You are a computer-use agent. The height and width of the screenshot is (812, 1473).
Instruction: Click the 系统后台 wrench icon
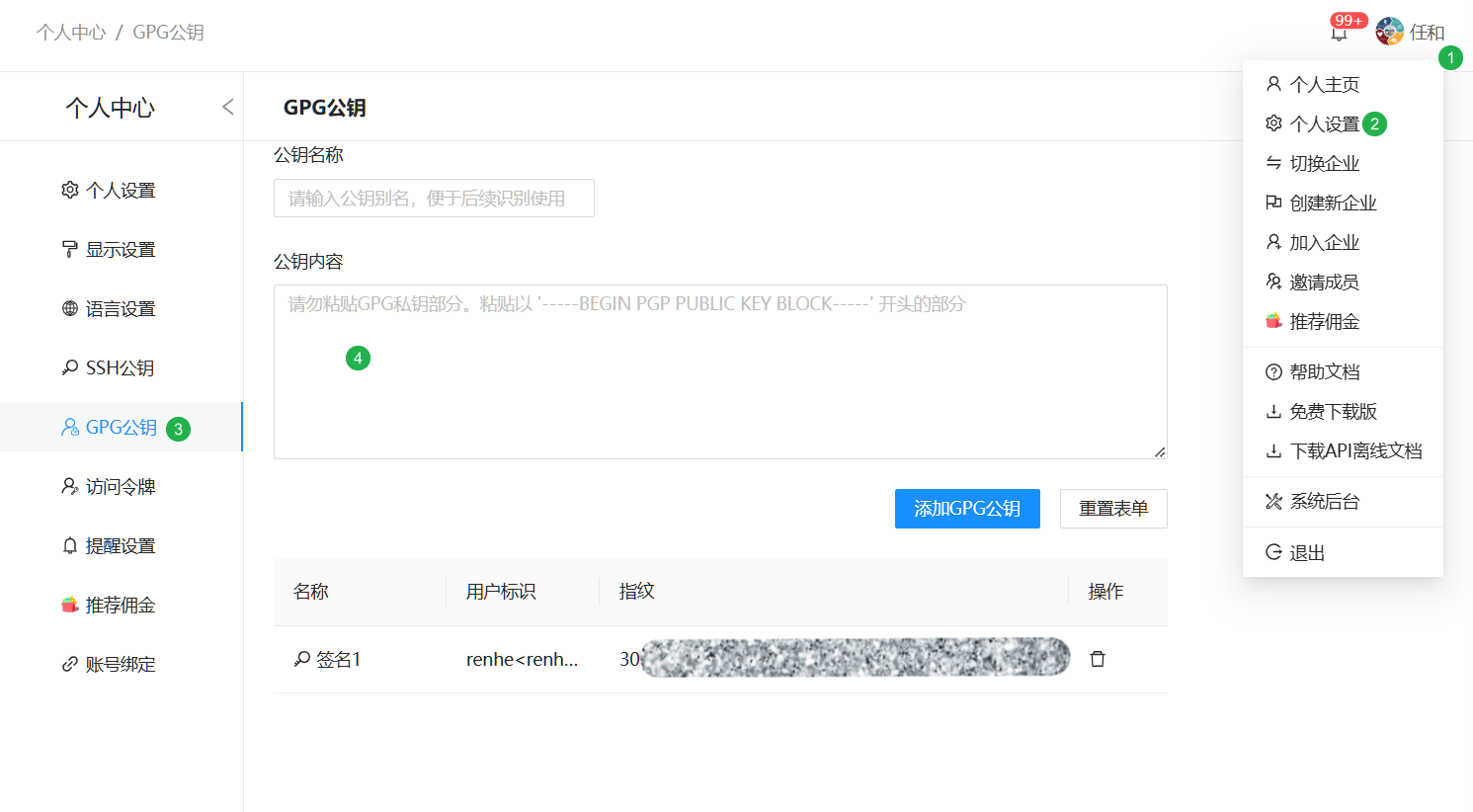(1273, 501)
